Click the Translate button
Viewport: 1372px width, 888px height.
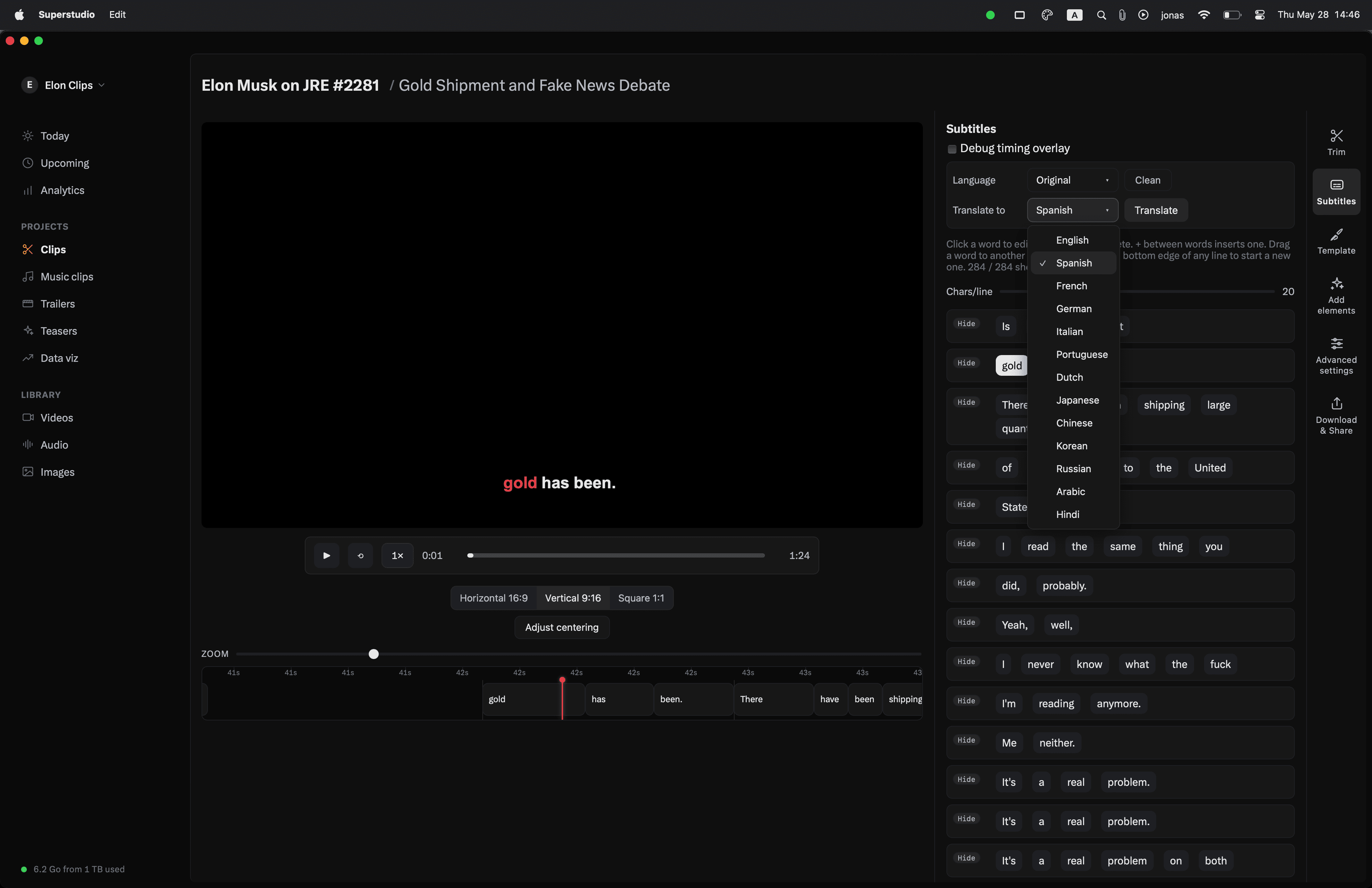[1155, 210]
